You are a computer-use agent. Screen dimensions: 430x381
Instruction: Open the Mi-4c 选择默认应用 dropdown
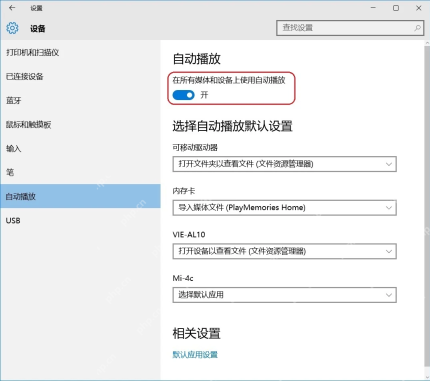284,295
